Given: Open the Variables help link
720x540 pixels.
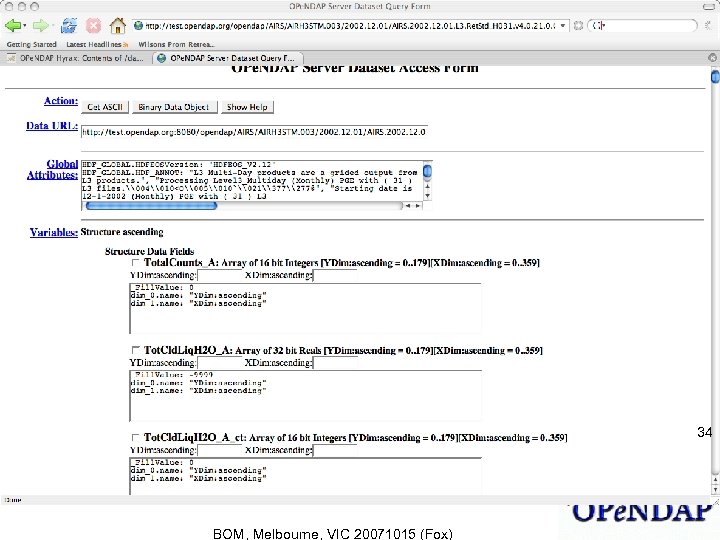Looking at the screenshot, I should pyautogui.click(x=54, y=232).
